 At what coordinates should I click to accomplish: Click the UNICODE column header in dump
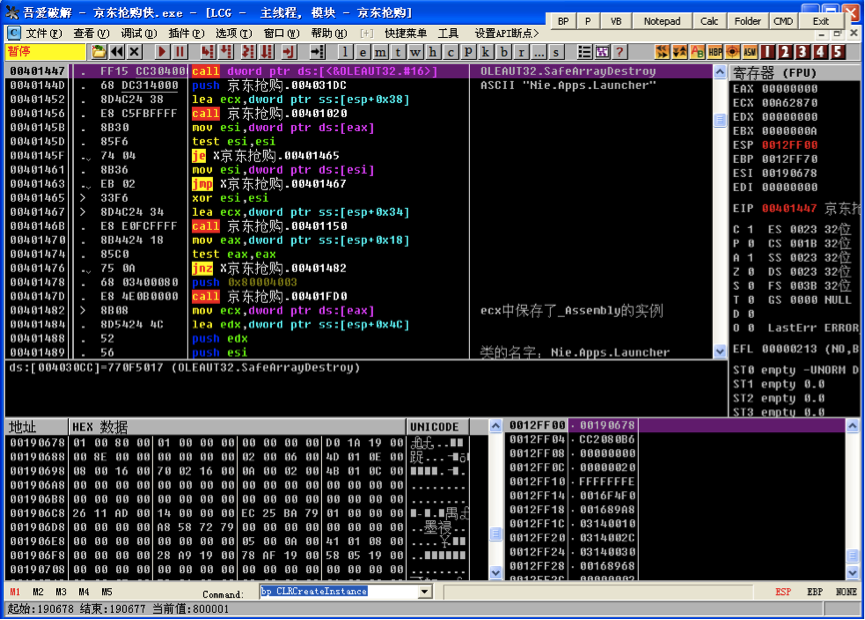point(437,427)
